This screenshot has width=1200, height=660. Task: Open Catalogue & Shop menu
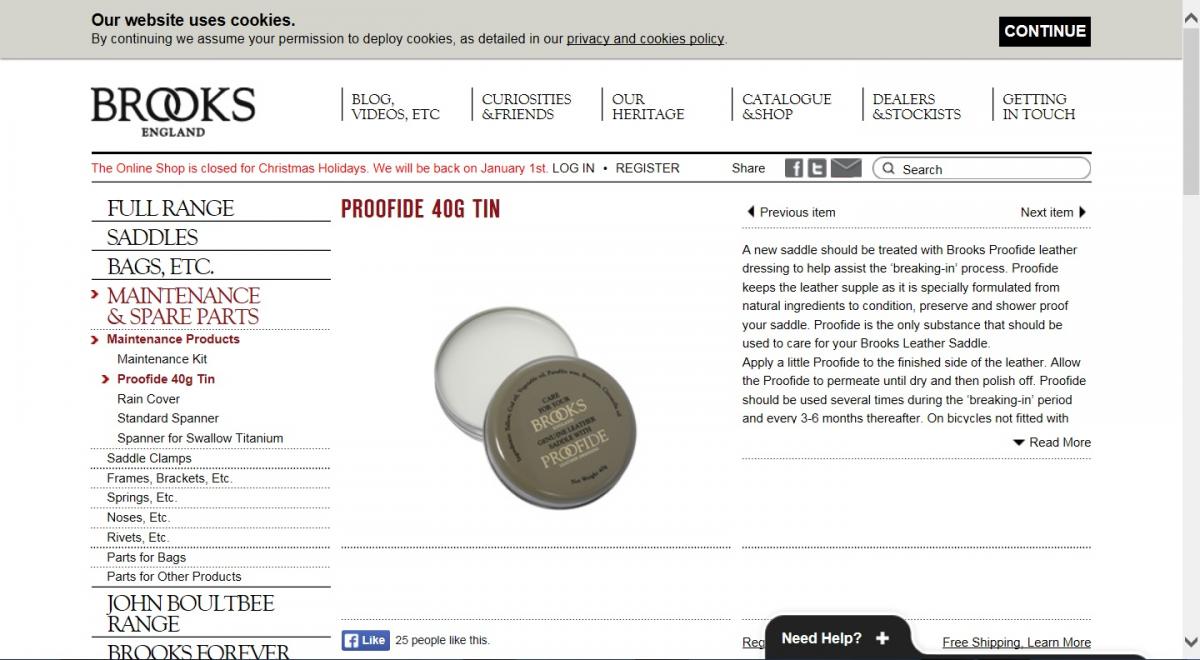click(786, 106)
